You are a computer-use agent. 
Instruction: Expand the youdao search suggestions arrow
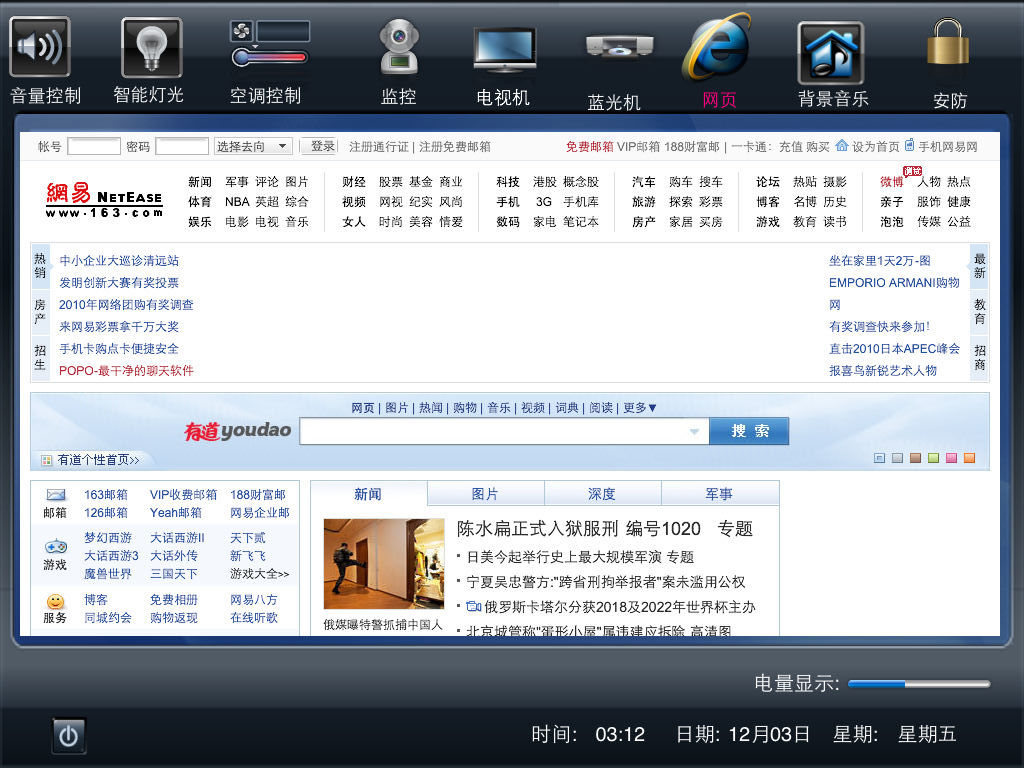point(694,431)
